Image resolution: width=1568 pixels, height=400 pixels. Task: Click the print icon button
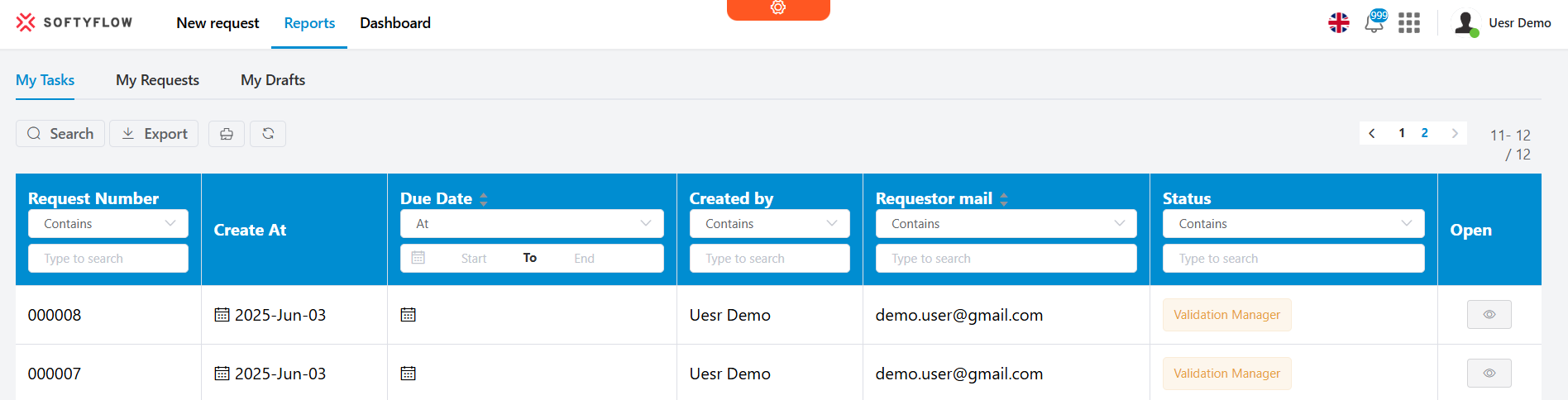[226, 134]
